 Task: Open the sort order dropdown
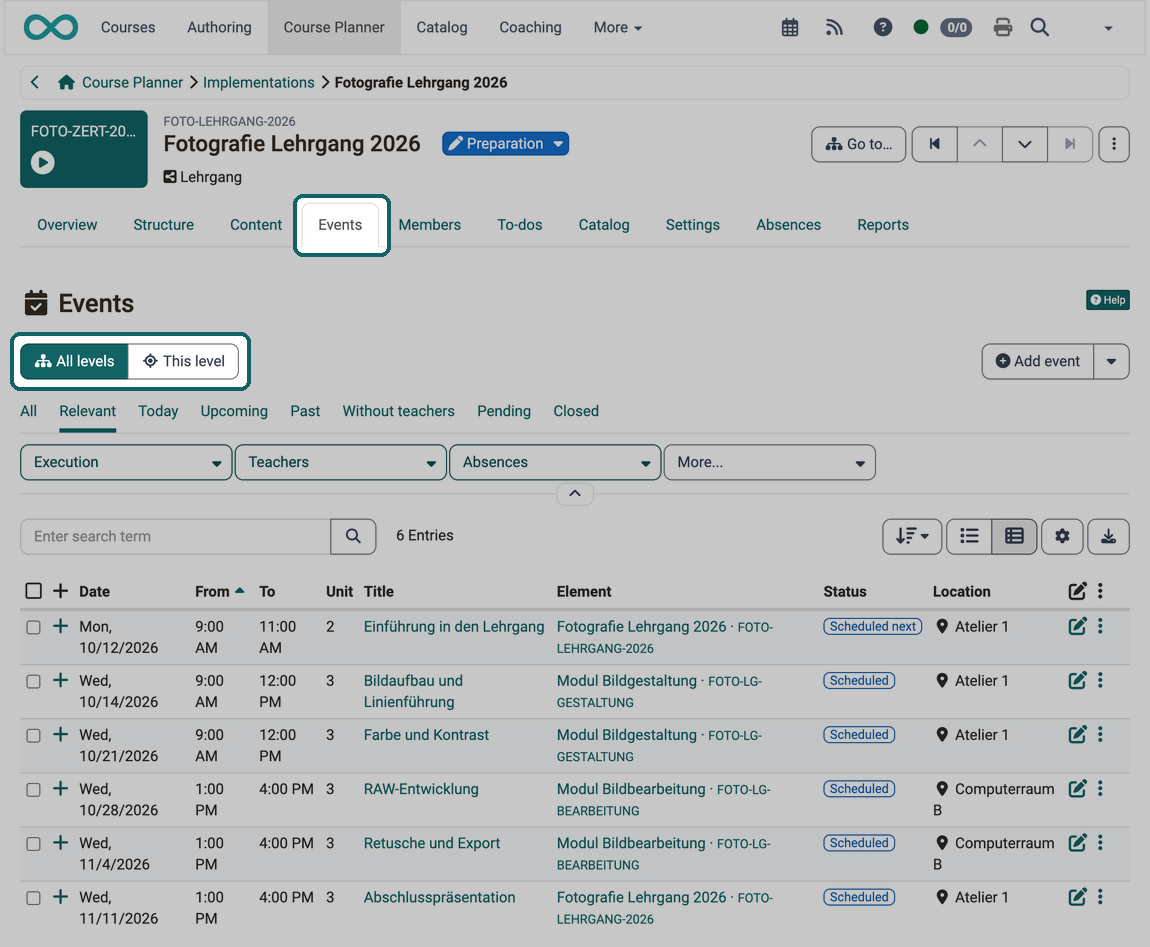click(x=912, y=536)
